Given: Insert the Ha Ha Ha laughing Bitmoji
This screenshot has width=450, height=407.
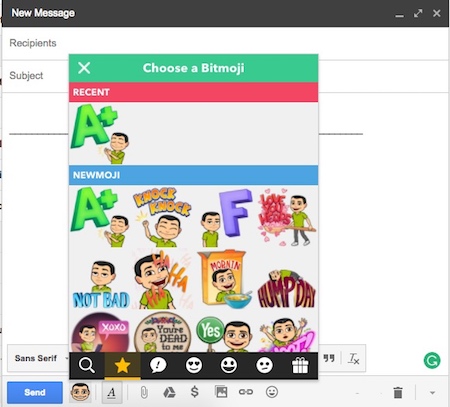Looking at the screenshot, I should coord(162,280).
